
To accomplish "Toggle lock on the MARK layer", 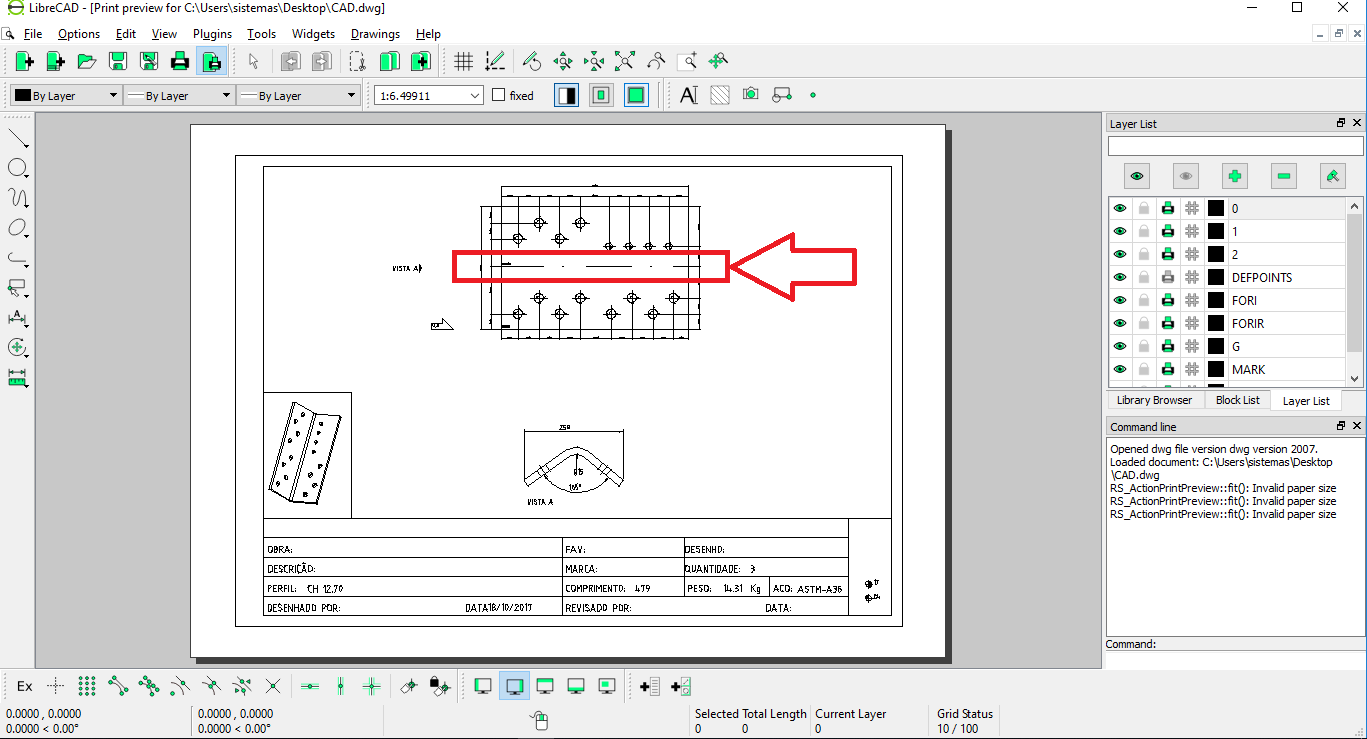I will click(1144, 369).
